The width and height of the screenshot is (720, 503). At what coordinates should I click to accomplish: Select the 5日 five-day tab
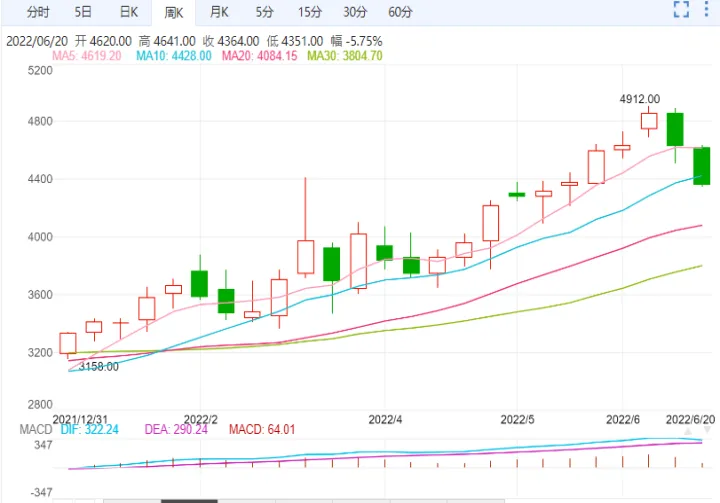pyautogui.click(x=85, y=12)
